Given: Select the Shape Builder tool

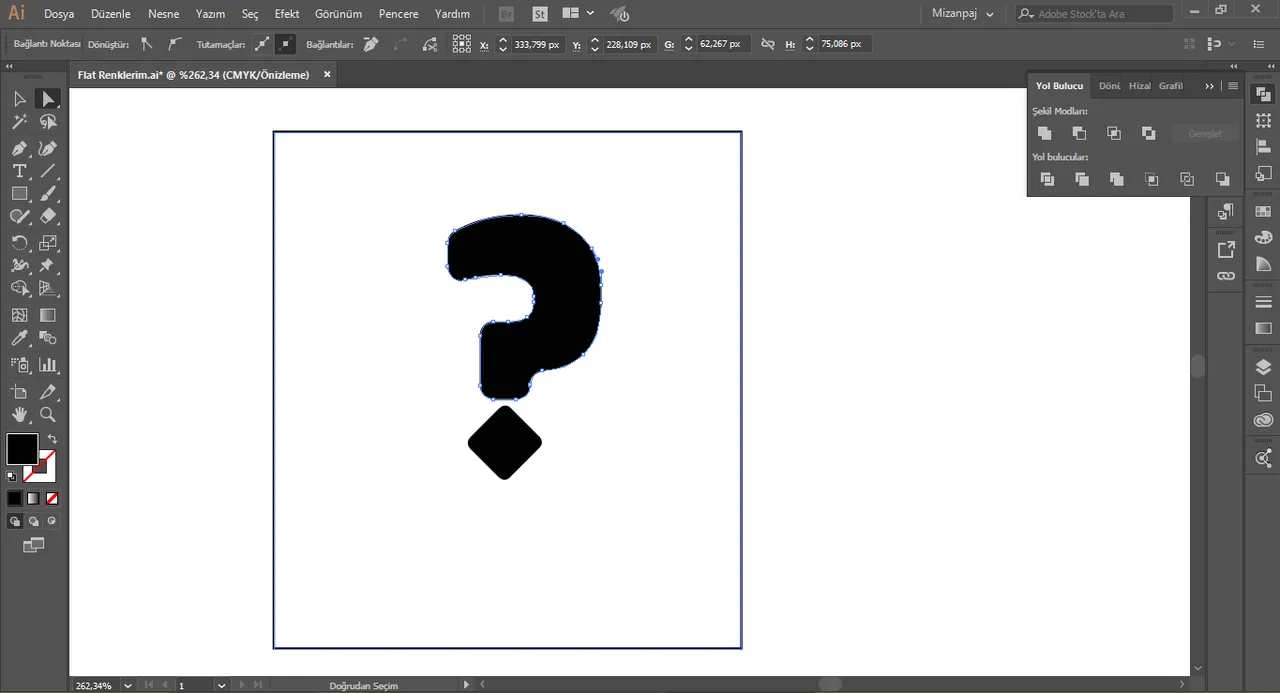Looking at the screenshot, I should (x=20, y=289).
